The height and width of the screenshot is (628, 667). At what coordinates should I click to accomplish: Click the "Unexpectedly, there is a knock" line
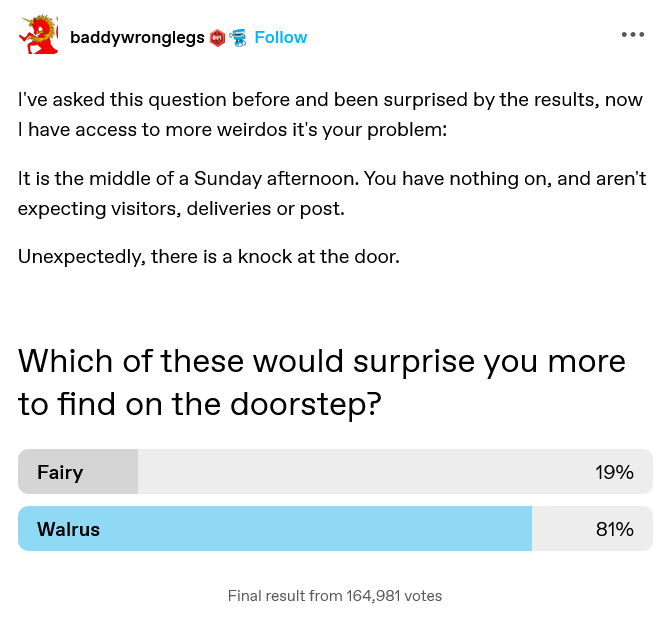tap(208, 256)
